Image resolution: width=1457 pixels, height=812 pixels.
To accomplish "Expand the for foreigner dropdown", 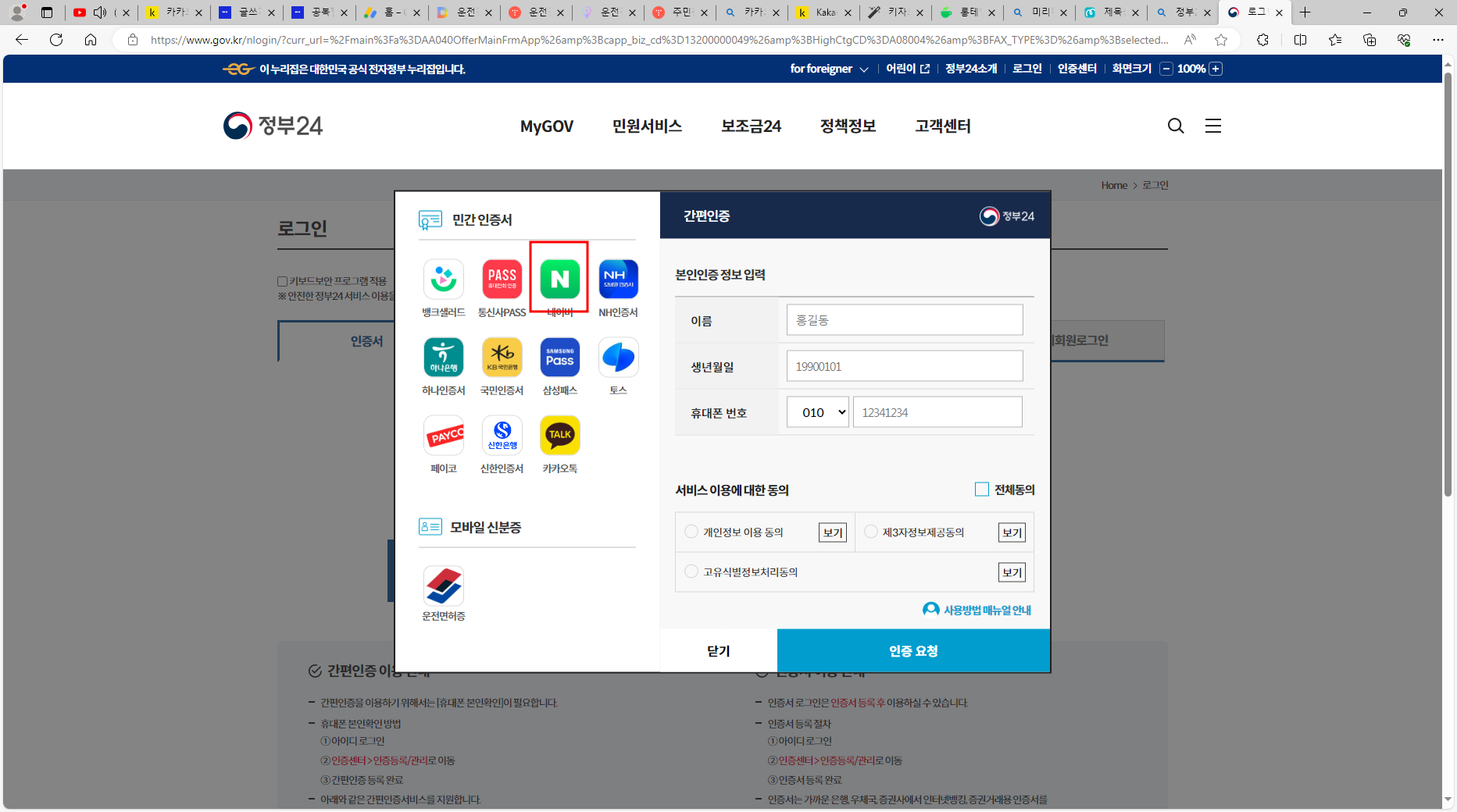I will [829, 69].
